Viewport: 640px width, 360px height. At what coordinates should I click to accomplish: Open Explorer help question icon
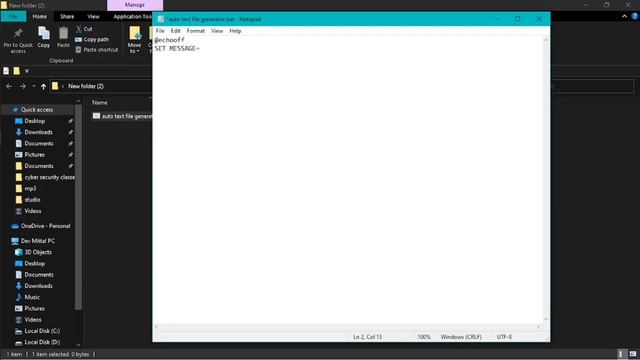point(635,16)
